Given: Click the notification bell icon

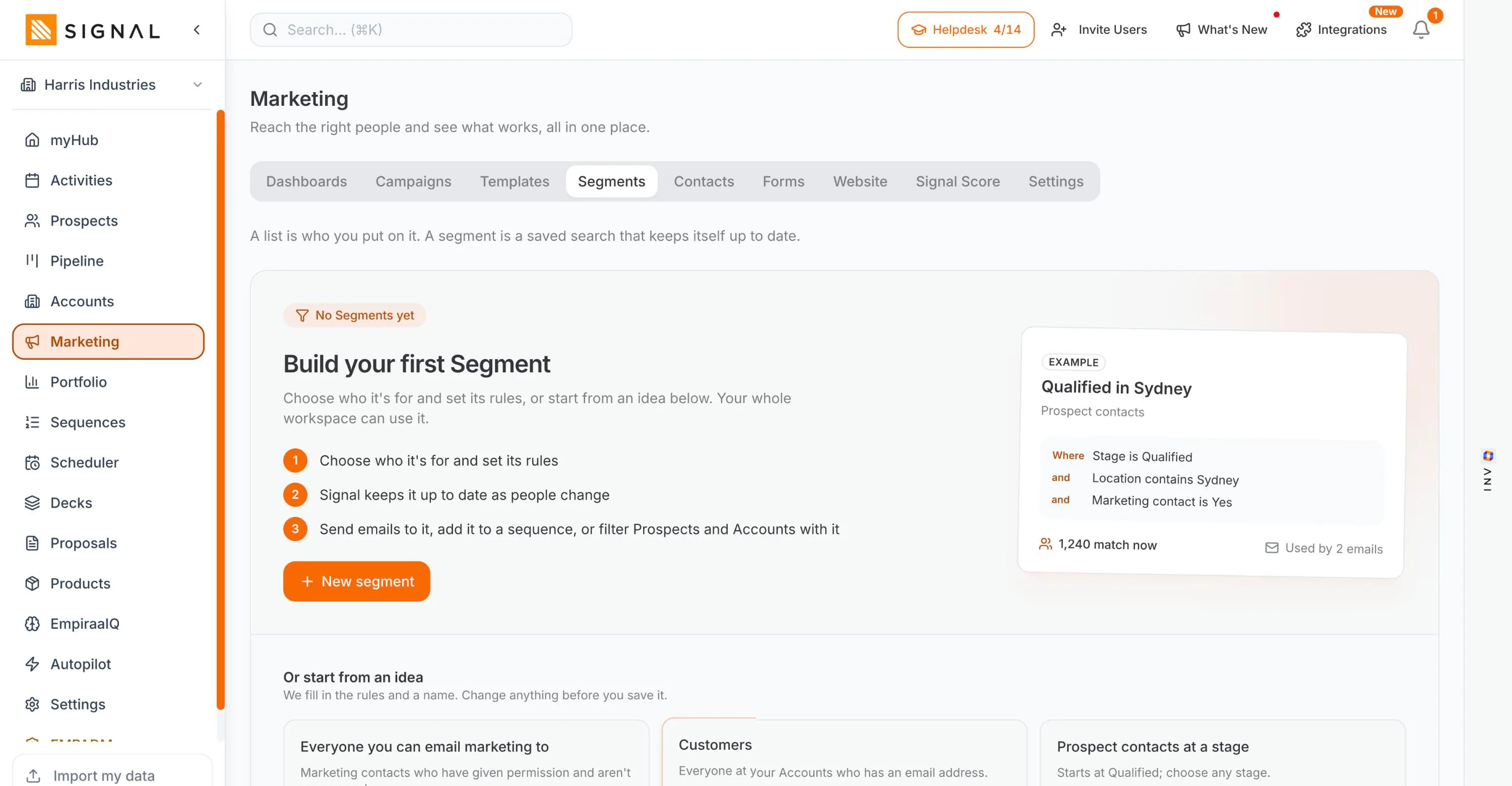Looking at the screenshot, I should click(x=1420, y=29).
